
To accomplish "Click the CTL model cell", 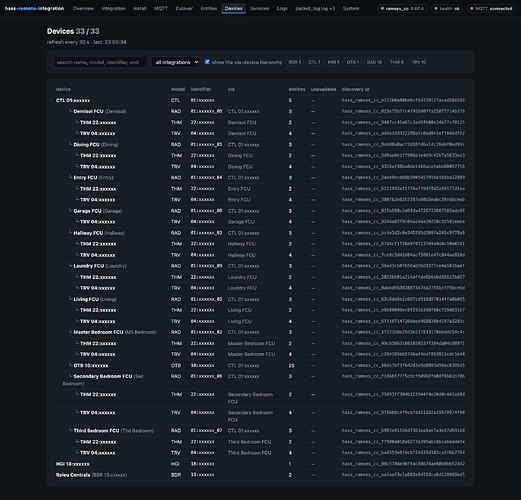I will pos(175,100).
